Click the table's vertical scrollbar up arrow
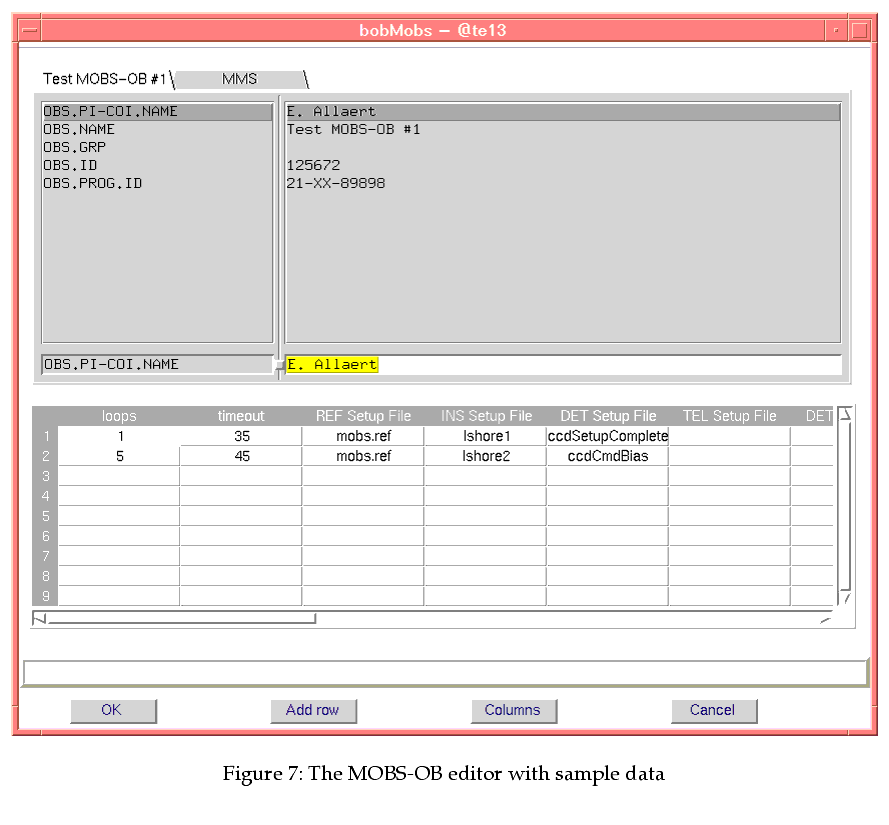This screenshot has height=825, width=889. [x=845, y=414]
